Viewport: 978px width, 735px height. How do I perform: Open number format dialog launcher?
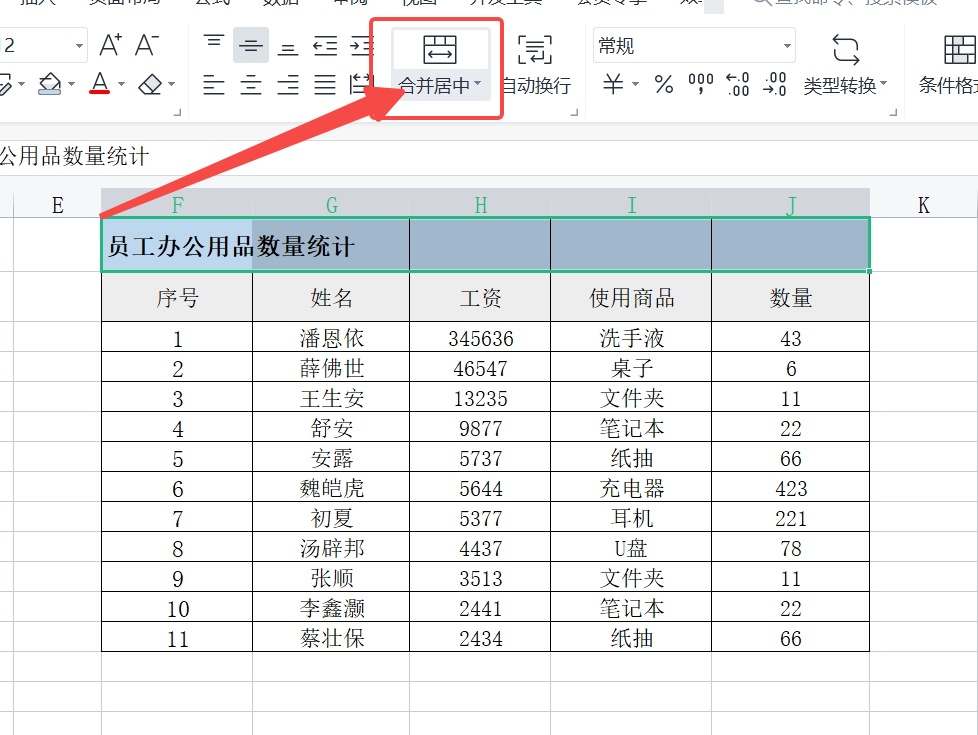click(x=893, y=112)
